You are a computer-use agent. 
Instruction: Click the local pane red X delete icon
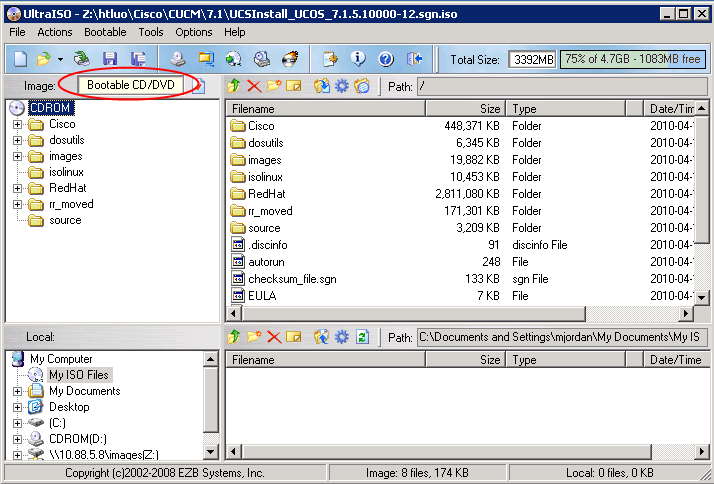[274, 337]
